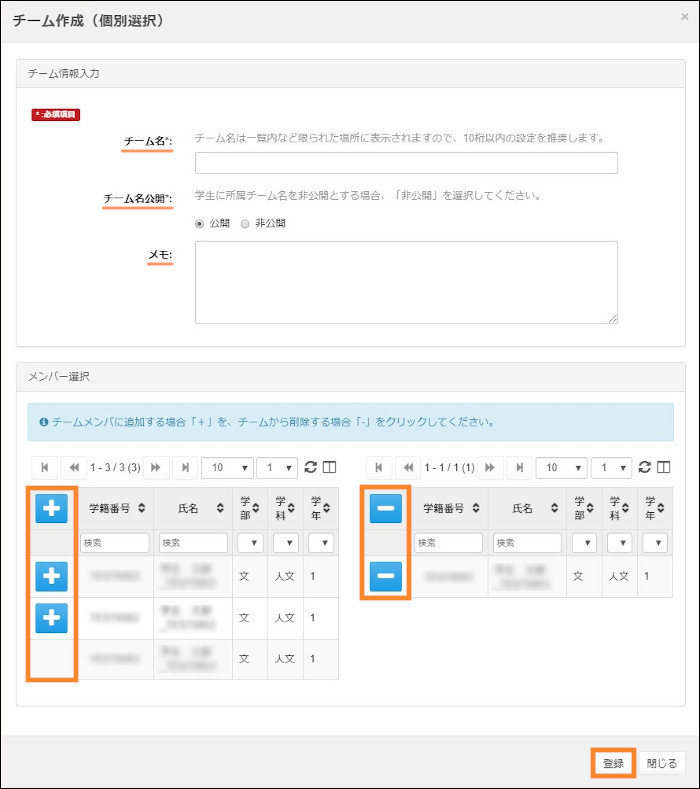Viewport: 700px width, 789px height.
Task: Select the 非公開 radio option
Action: 245,223
